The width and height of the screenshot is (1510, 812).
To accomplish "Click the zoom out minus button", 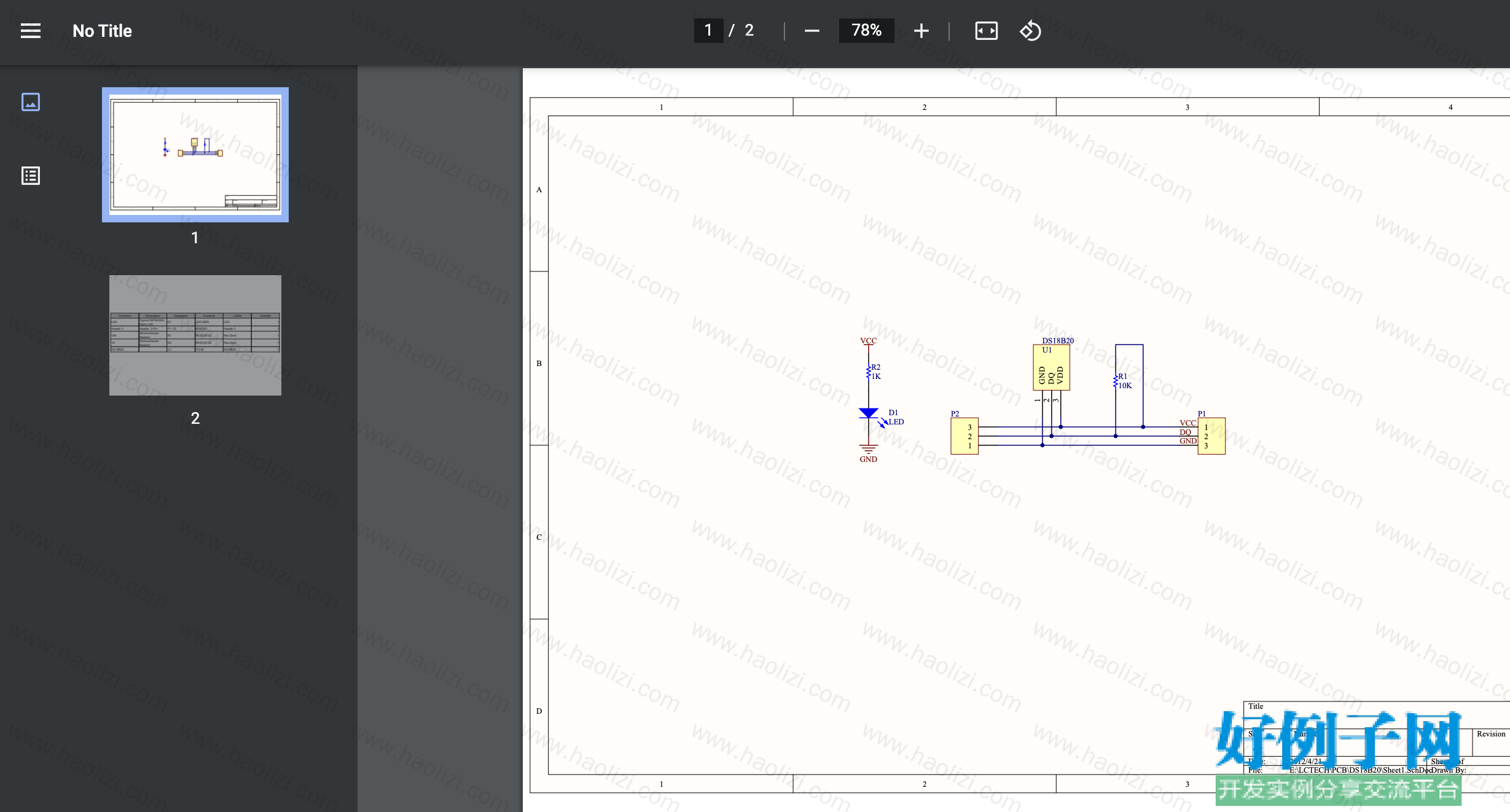I will coord(812,31).
